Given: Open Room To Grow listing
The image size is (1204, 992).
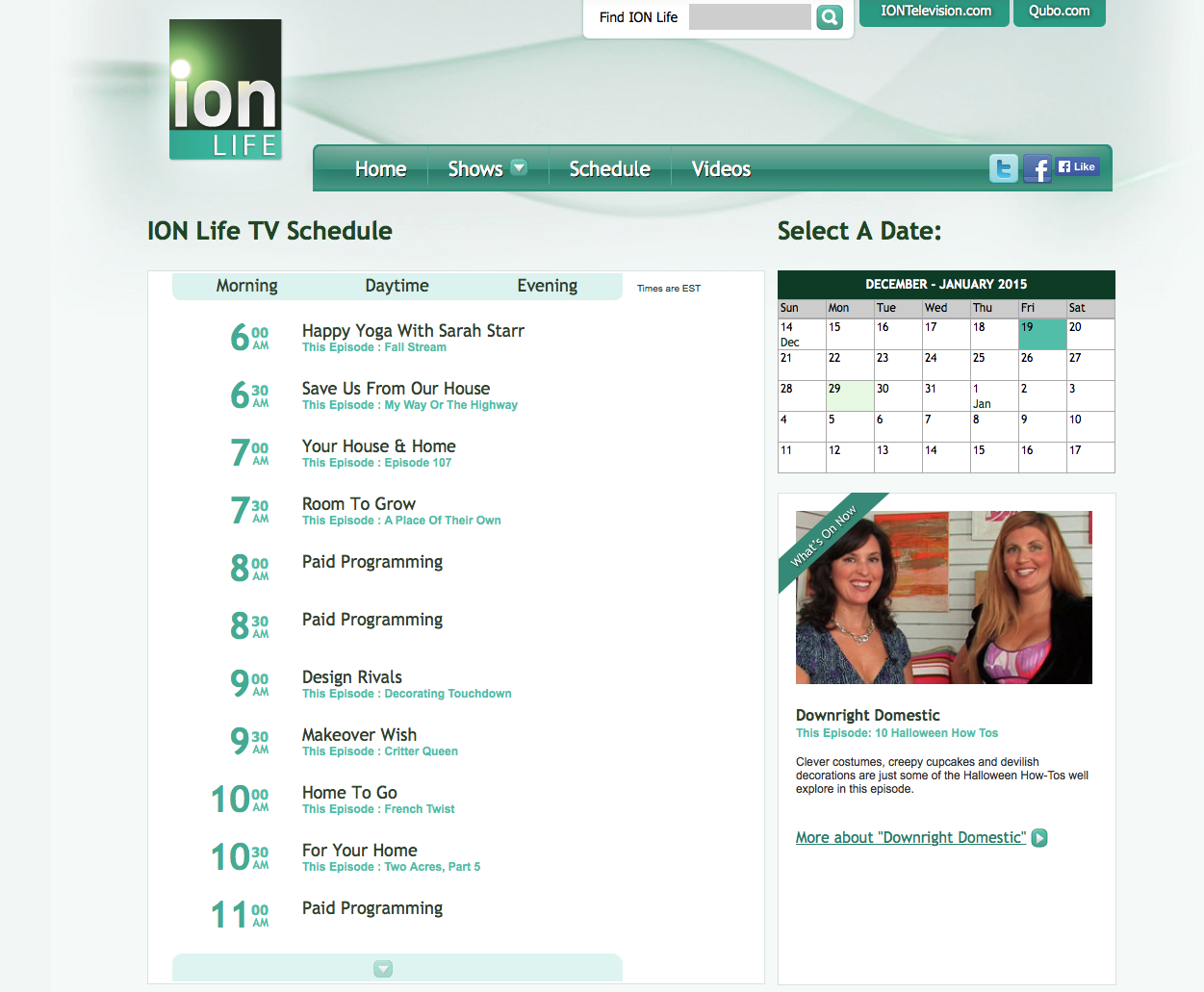Looking at the screenshot, I should pos(359,504).
